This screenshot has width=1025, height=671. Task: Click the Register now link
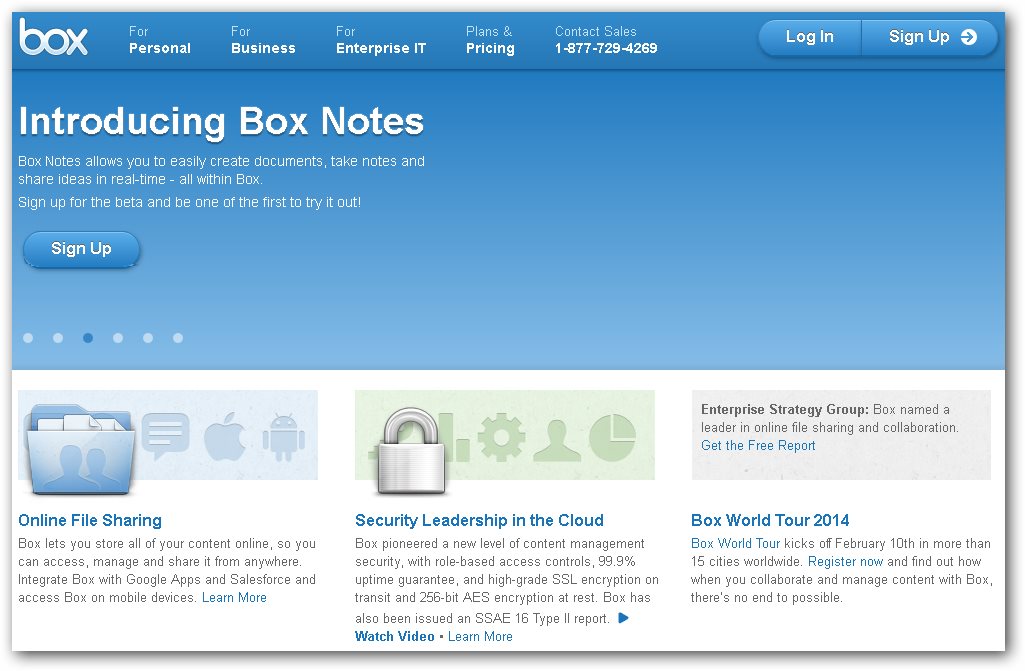pyautogui.click(x=845, y=562)
